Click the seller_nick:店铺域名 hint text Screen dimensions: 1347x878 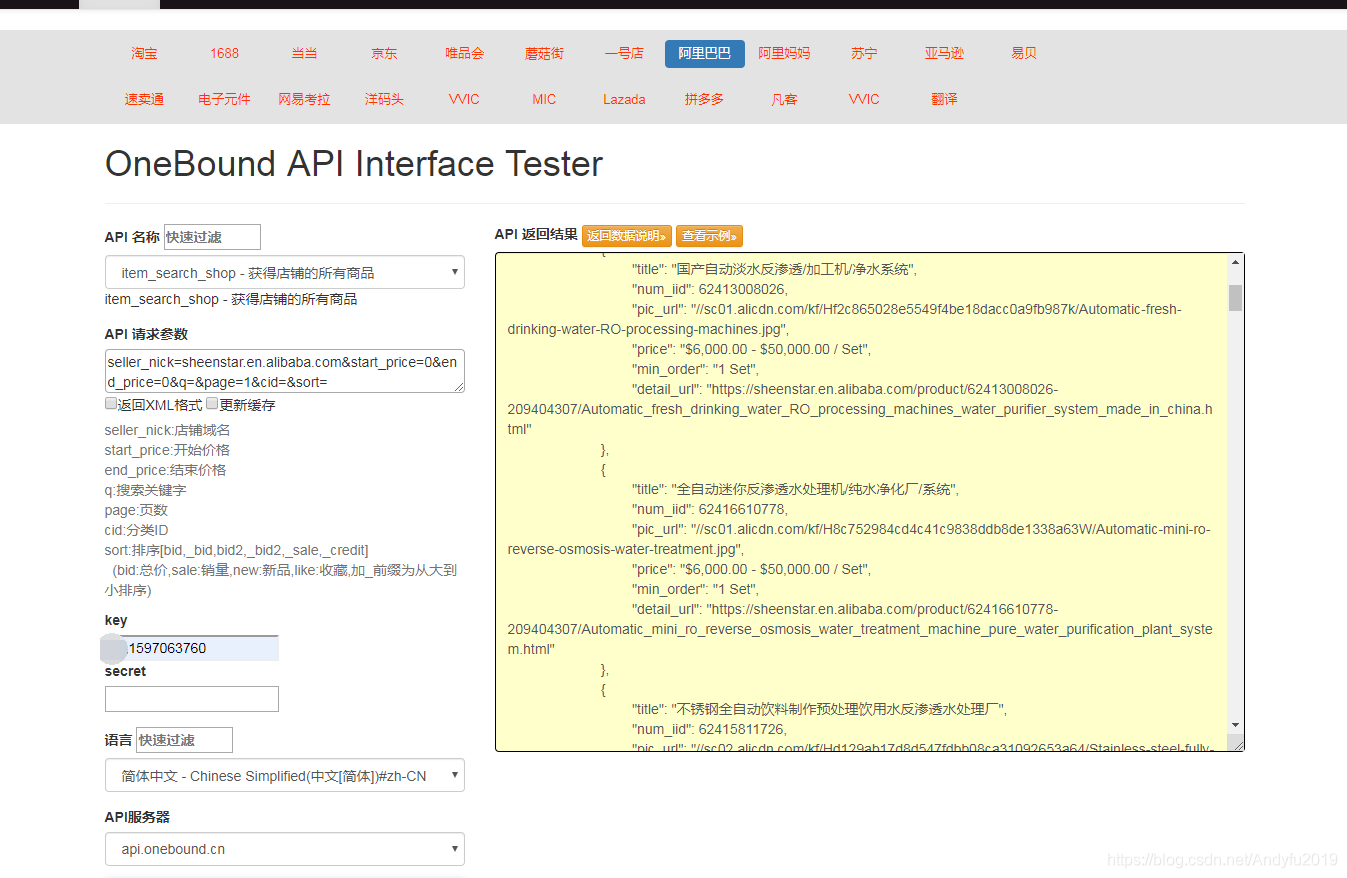coord(167,430)
